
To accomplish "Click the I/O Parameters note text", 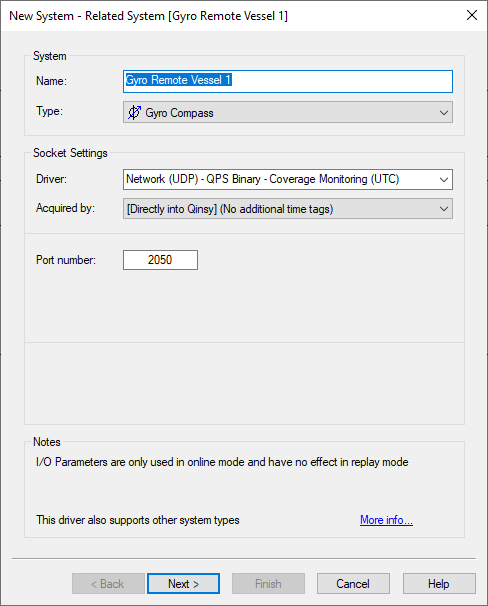I will click(x=222, y=462).
